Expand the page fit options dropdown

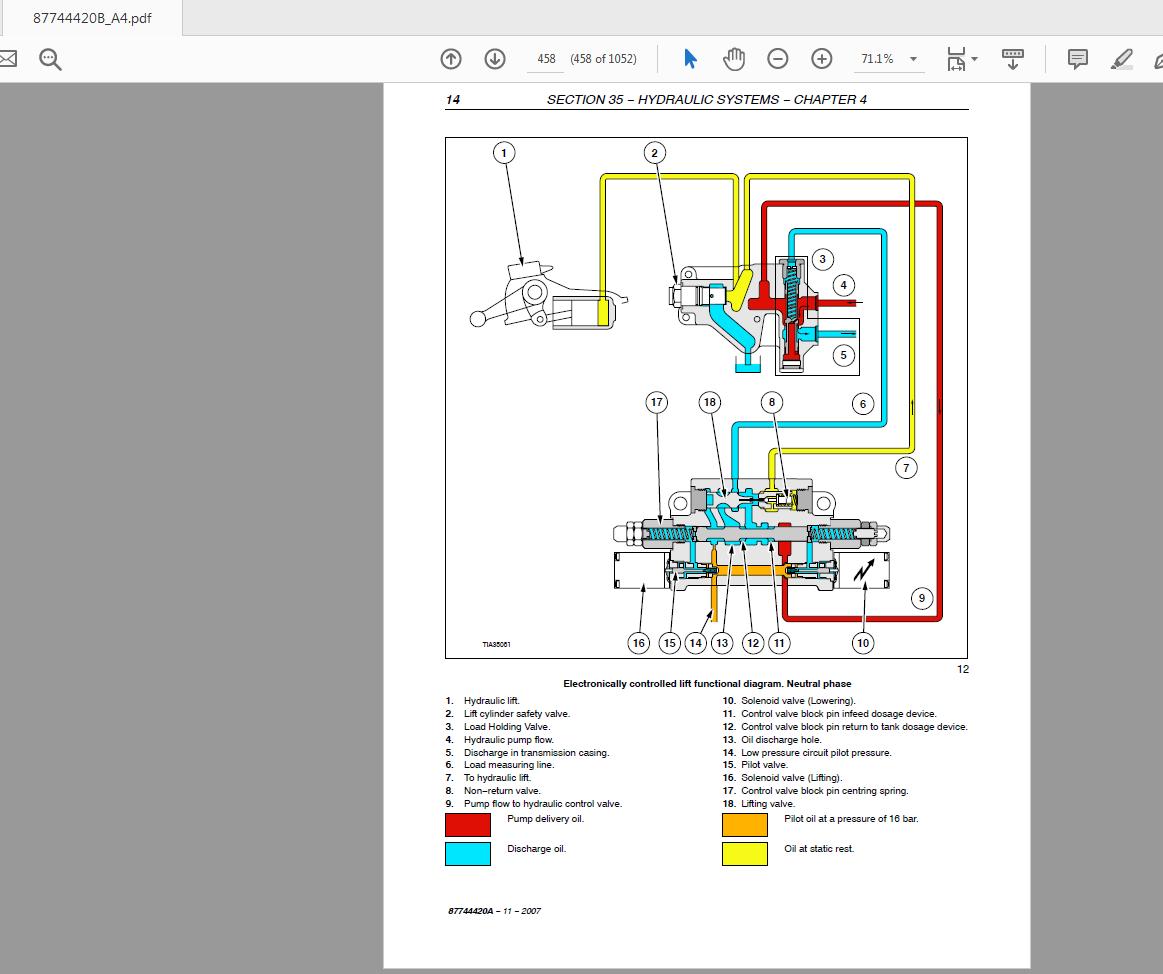[974, 59]
